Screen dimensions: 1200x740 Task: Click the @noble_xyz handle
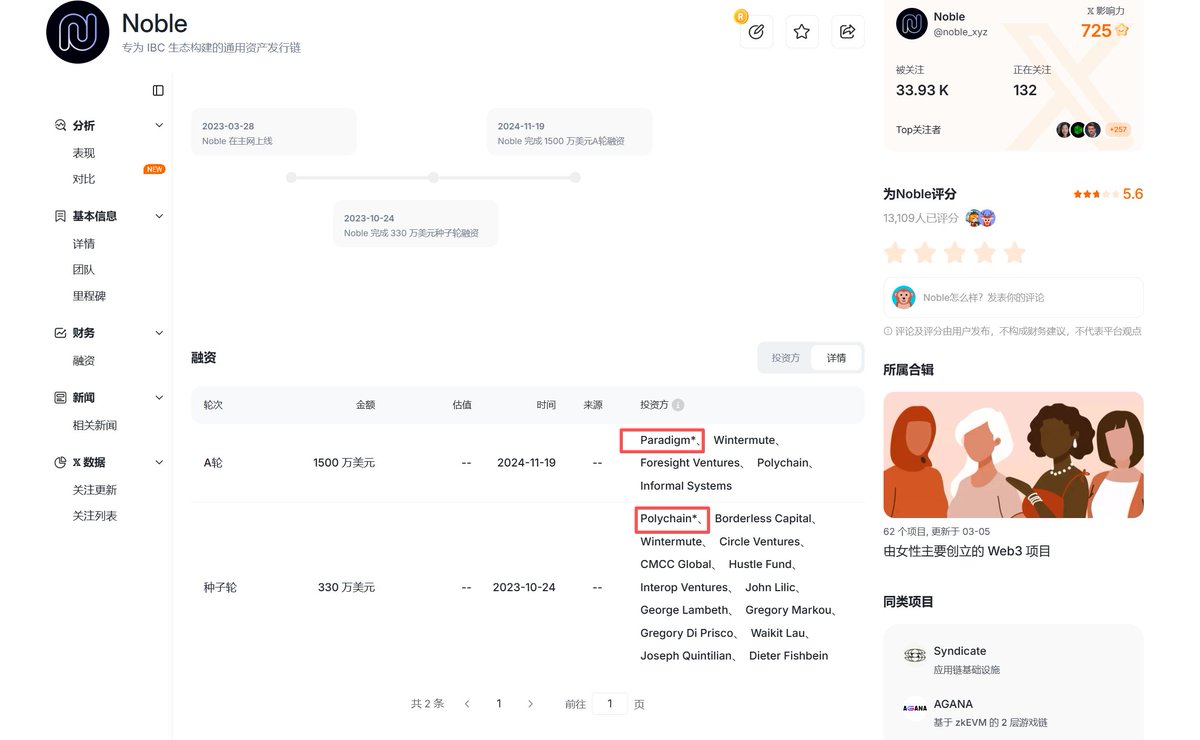(960, 32)
